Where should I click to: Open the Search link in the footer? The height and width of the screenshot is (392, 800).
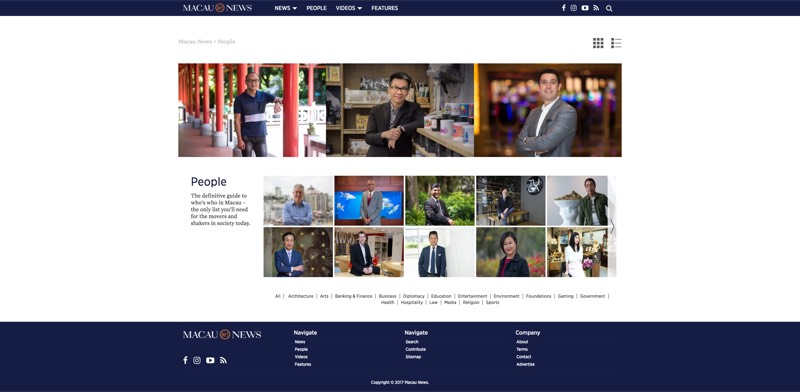coord(412,342)
